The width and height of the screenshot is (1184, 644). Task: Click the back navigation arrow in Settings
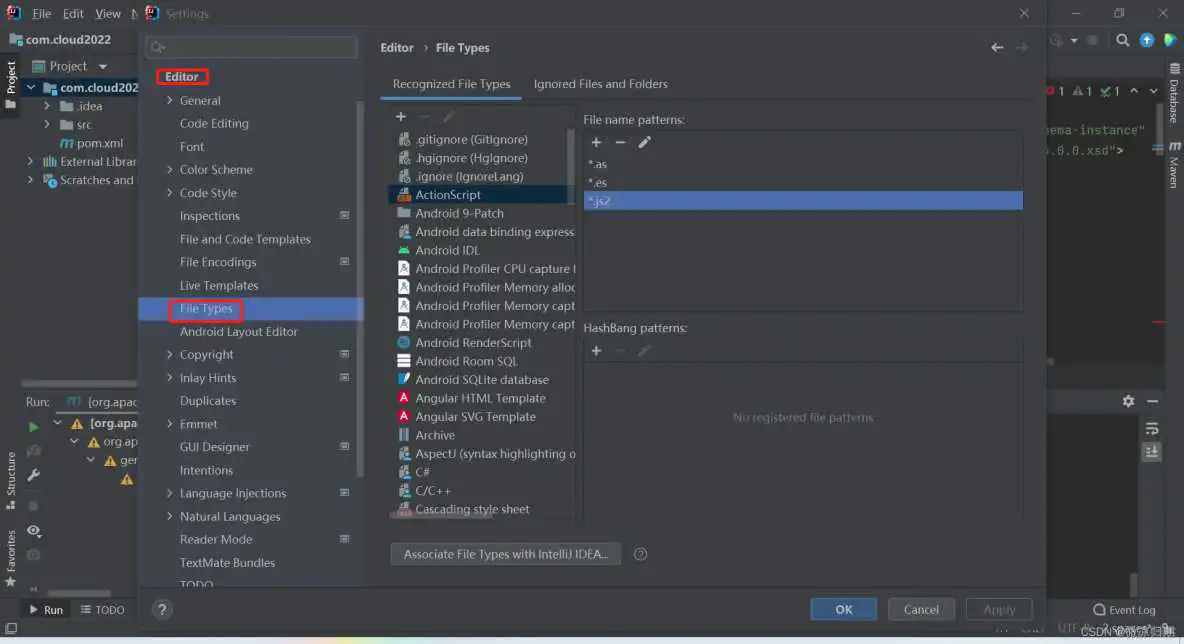click(997, 48)
